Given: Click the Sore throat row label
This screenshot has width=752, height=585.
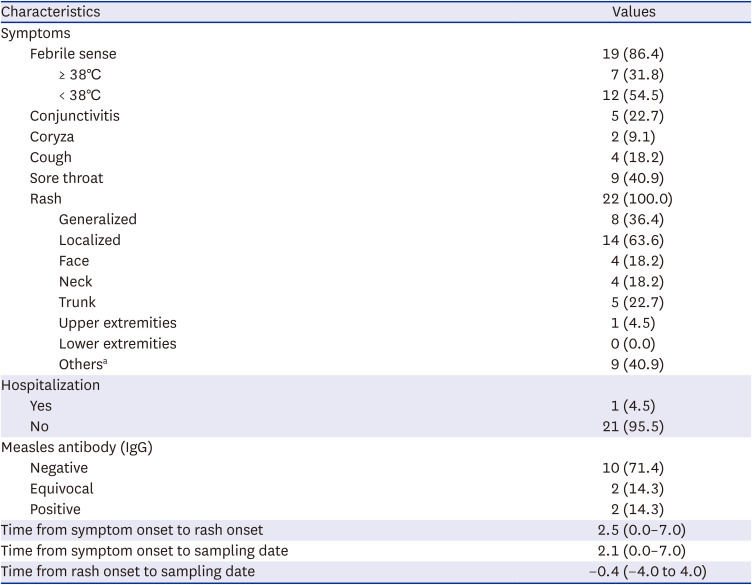Looking at the screenshot, I should [x=66, y=178].
